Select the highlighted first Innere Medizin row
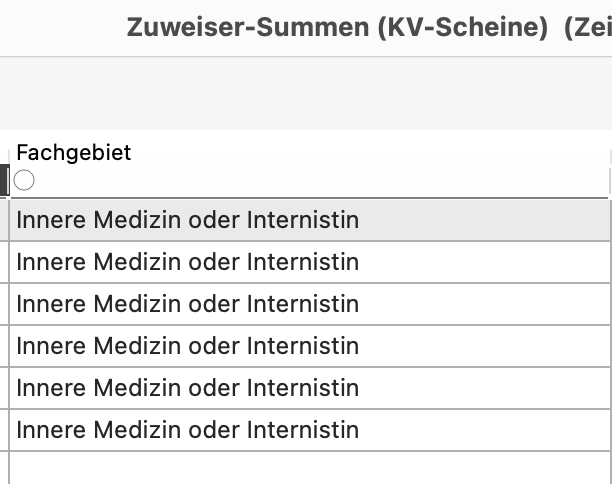Image resolution: width=612 pixels, height=484 pixels. point(310,220)
